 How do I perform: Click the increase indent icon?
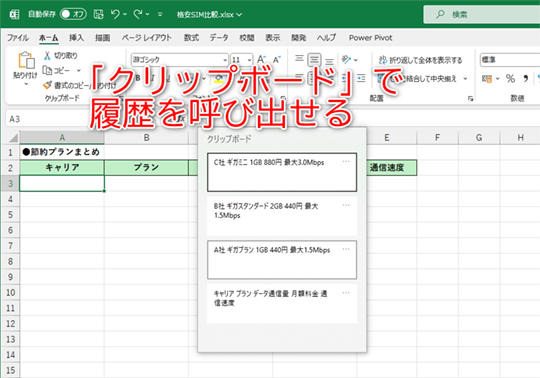tap(361, 79)
